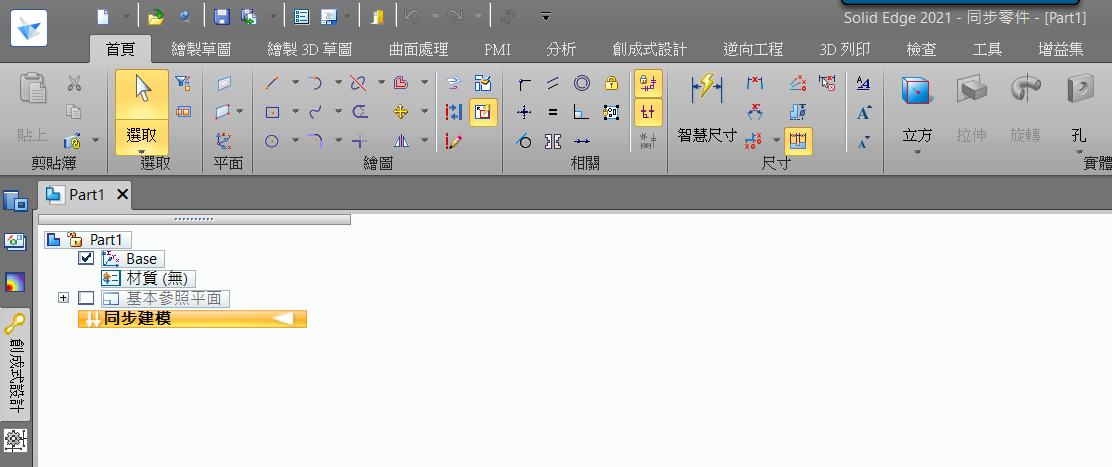The height and width of the screenshot is (467, 1112).
Task: Switch to the 繪製草圖 ribbon tab
Action: 201,50
